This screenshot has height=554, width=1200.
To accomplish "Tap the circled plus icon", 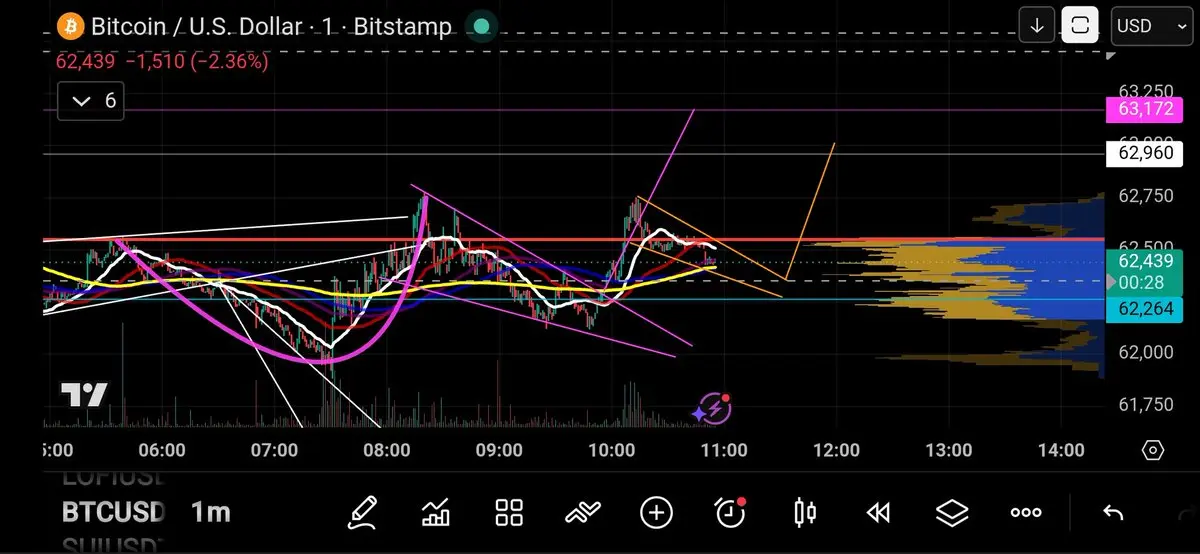I will point(656,513).
